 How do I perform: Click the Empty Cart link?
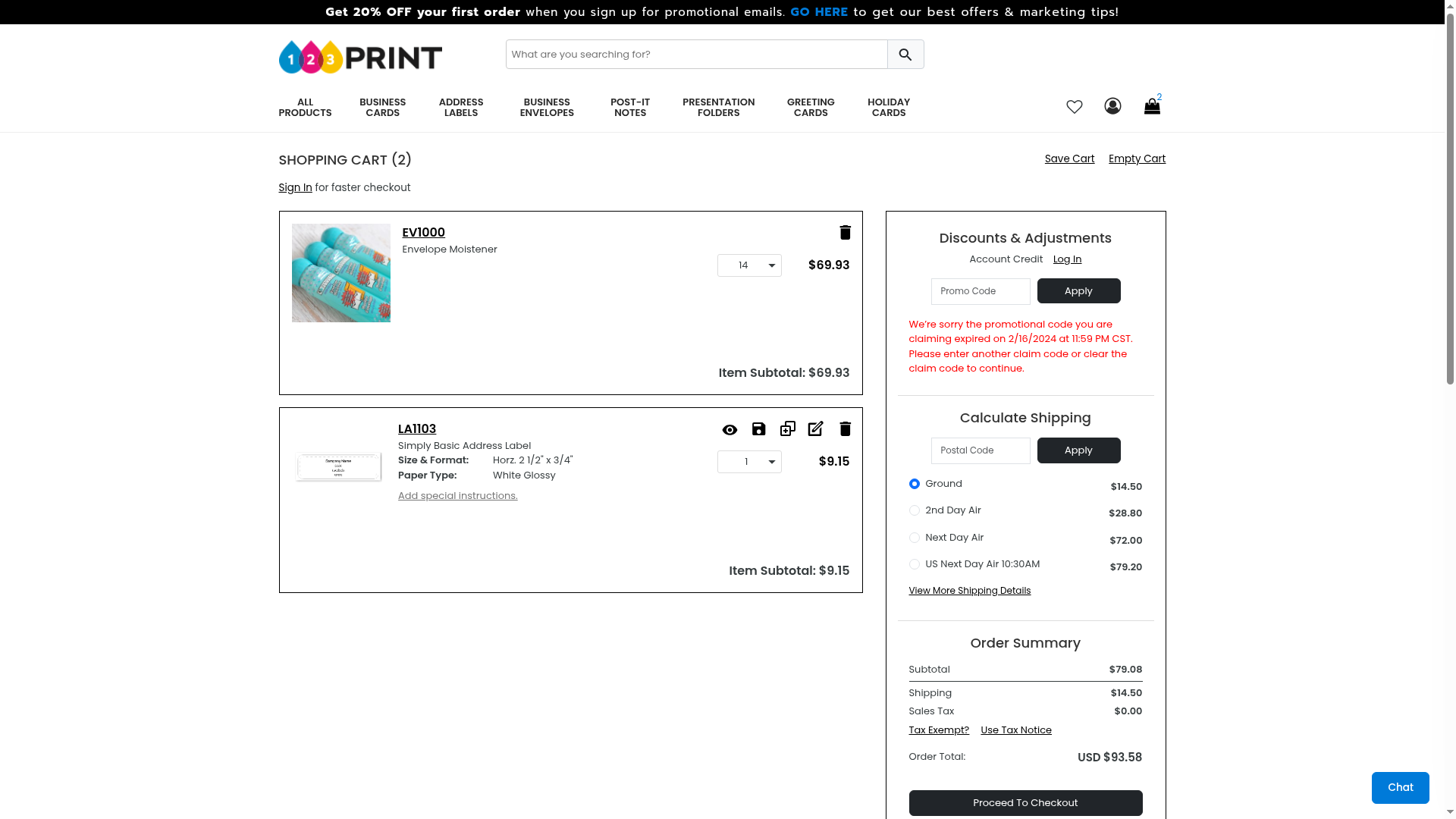click(x=1137, y=158)
